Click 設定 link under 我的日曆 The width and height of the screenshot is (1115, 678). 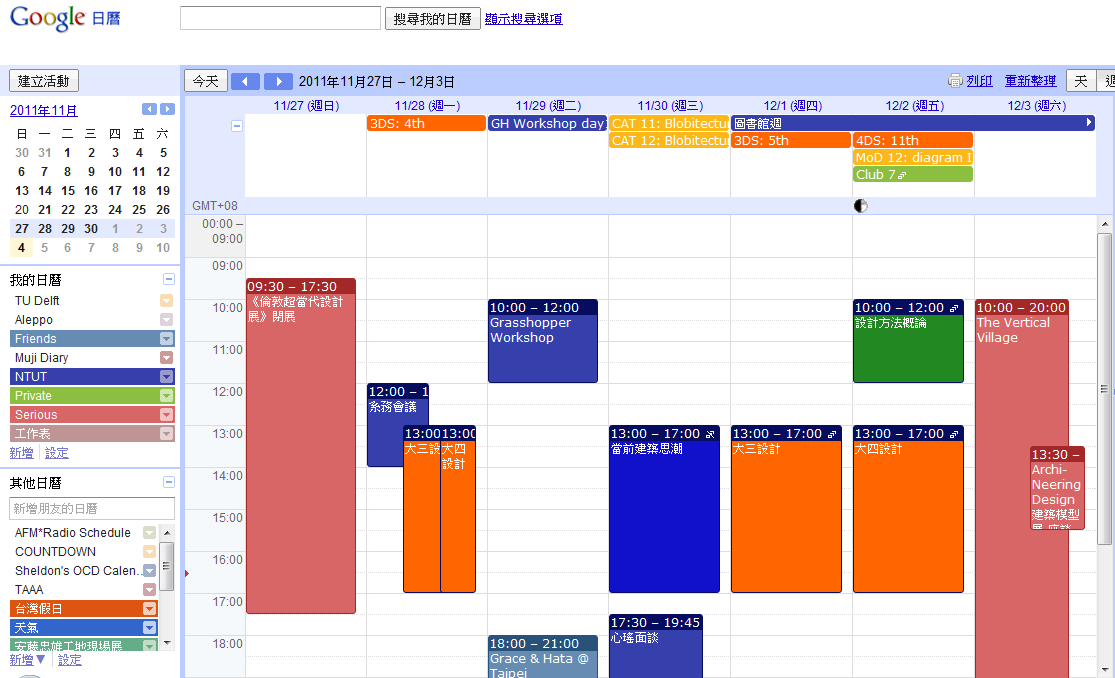(57, 452)
